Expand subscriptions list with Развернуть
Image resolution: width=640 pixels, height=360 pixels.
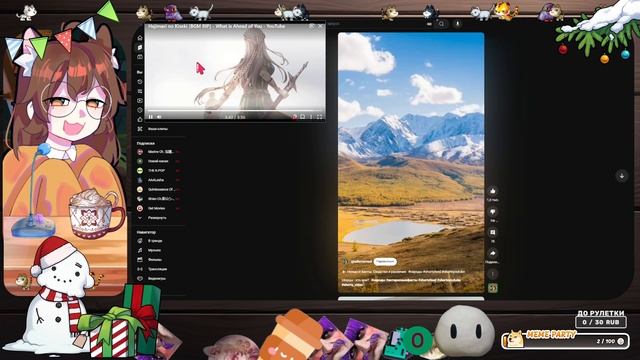[x=153, y=218]
